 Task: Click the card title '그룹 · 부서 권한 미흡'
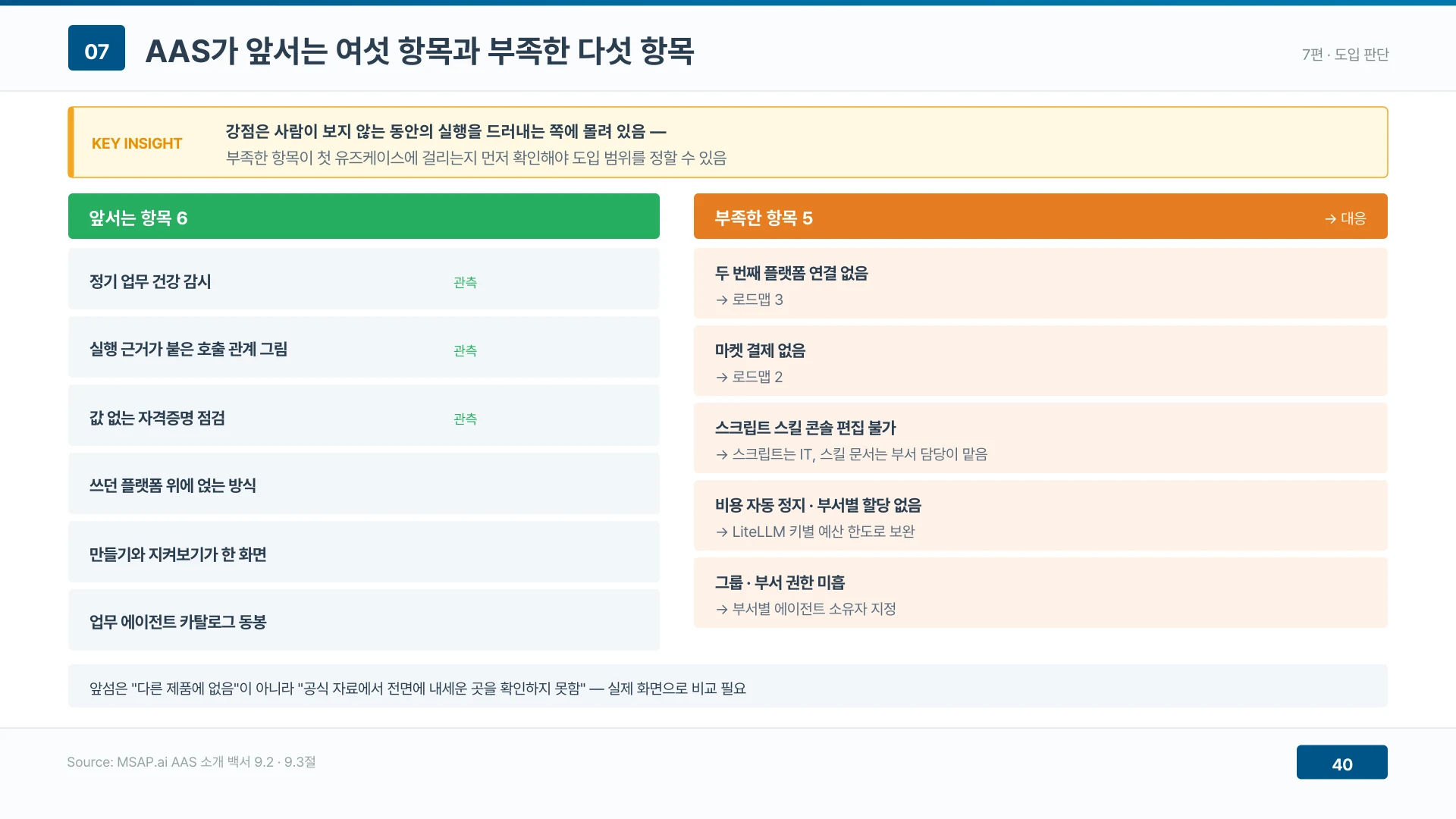780,582
